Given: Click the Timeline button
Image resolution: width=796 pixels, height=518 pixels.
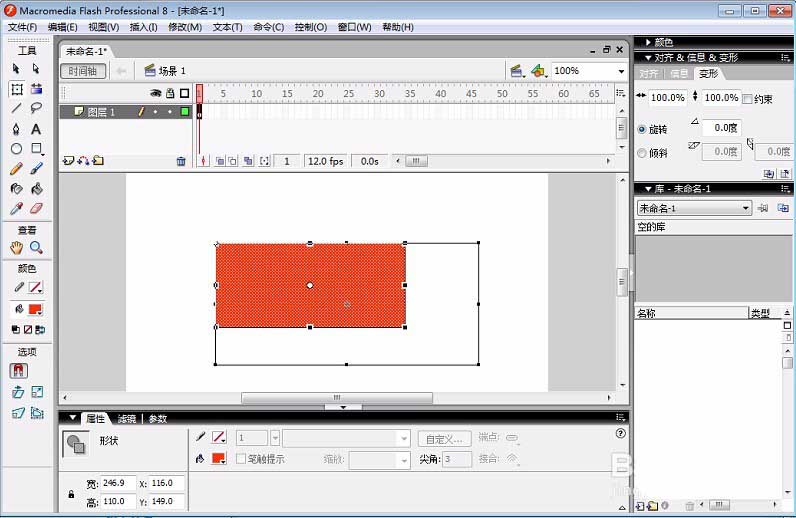Looking at the screenshot, I should pos(83,71).
